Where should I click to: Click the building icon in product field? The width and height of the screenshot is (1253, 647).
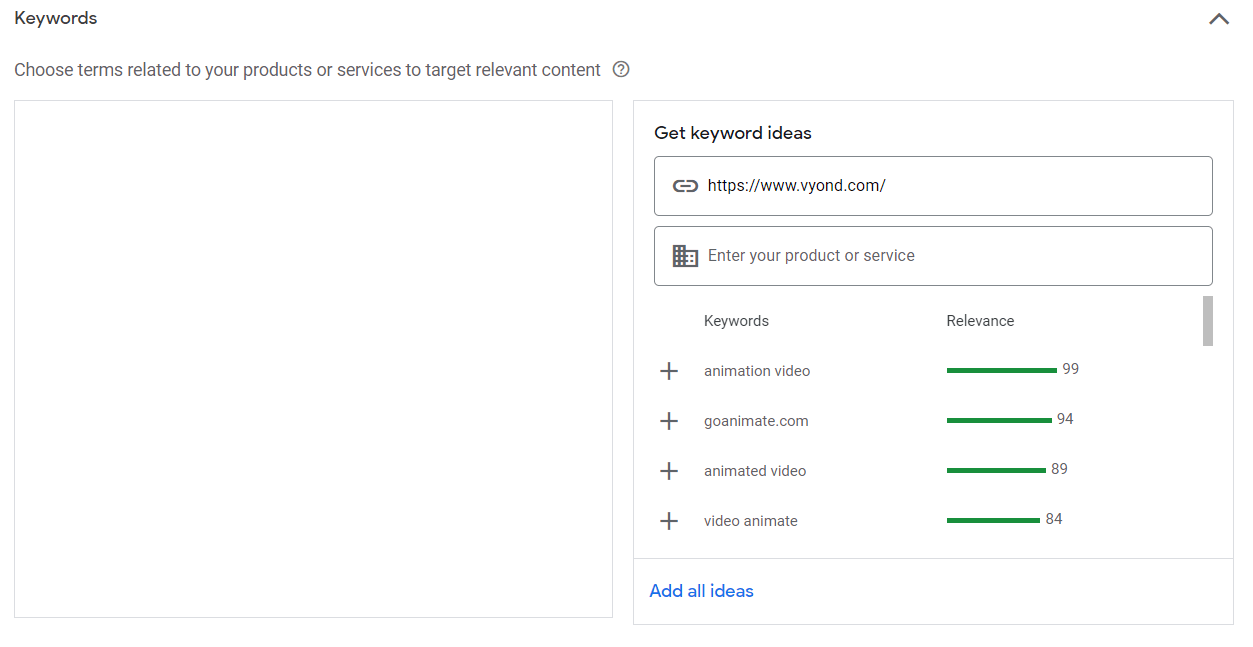685,256
